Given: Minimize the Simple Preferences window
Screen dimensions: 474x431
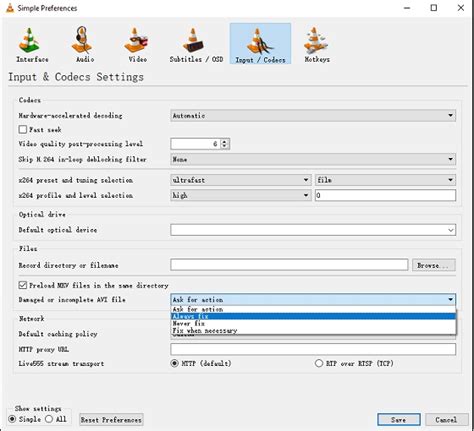Looking at the screenshot, I should click(x=407, y=8).
